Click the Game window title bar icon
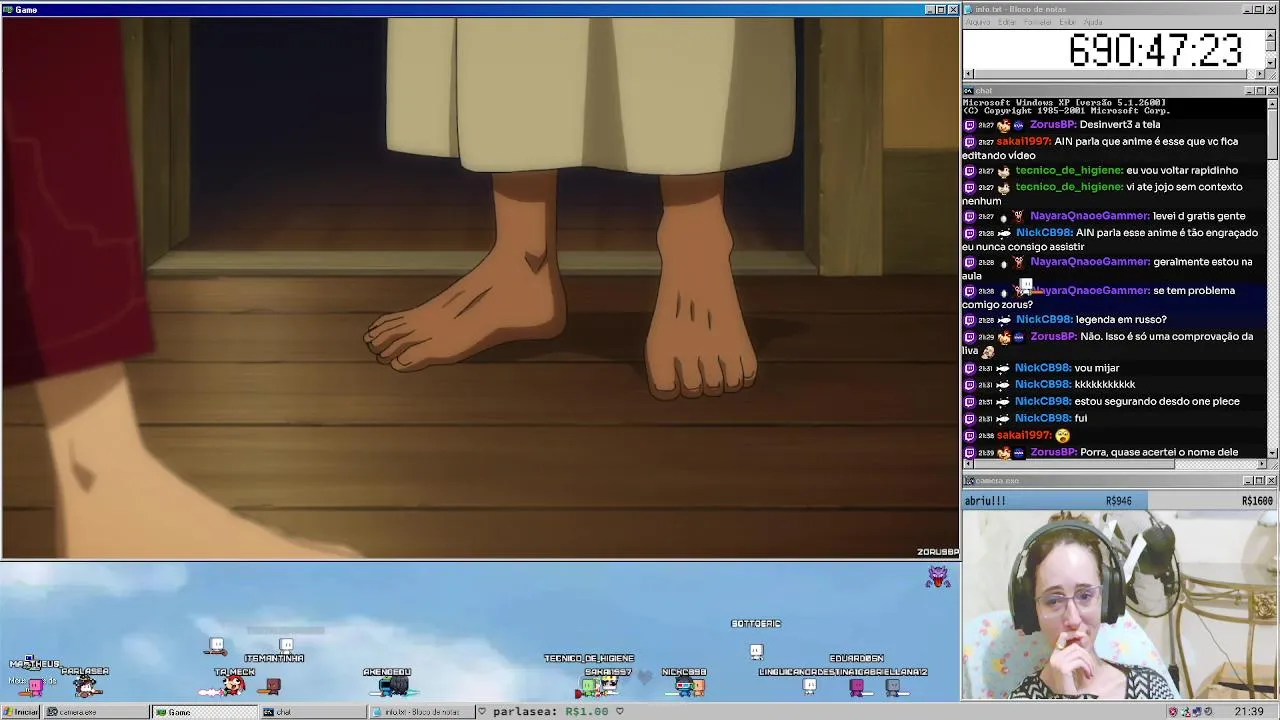Viewport: 1280px width, 720px height. 7,9
